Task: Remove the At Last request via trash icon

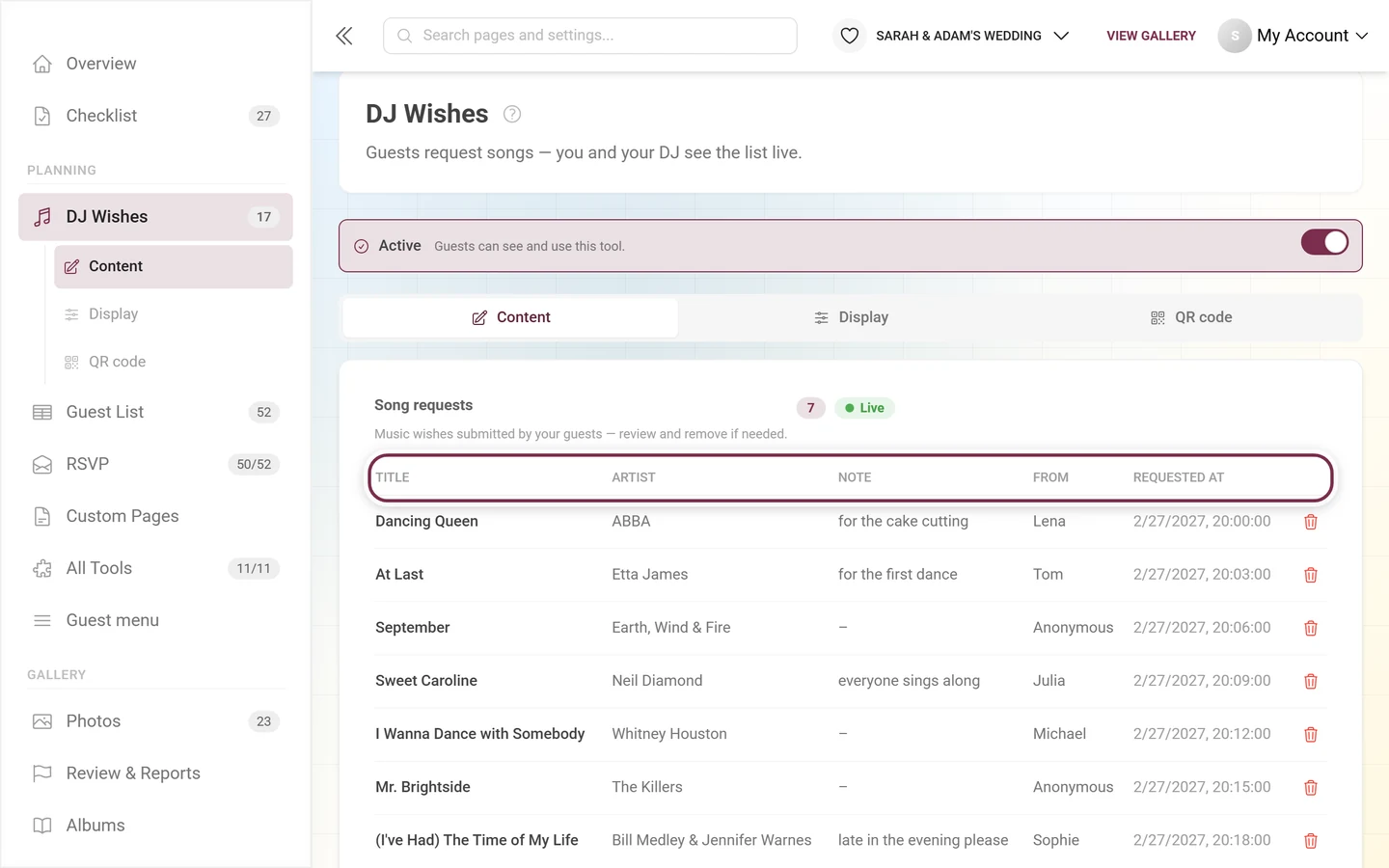Action: click(1311, 575)
